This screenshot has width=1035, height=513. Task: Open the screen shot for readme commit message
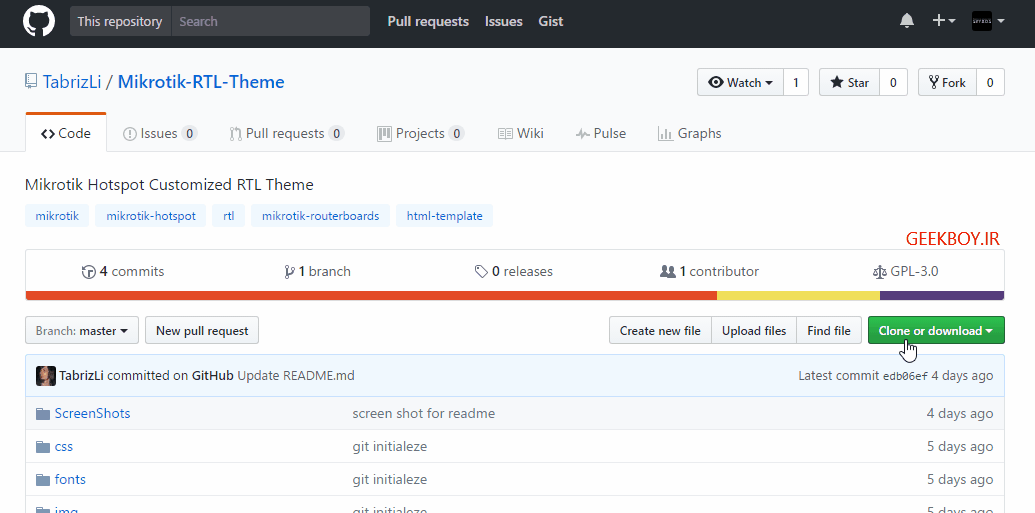424,413
